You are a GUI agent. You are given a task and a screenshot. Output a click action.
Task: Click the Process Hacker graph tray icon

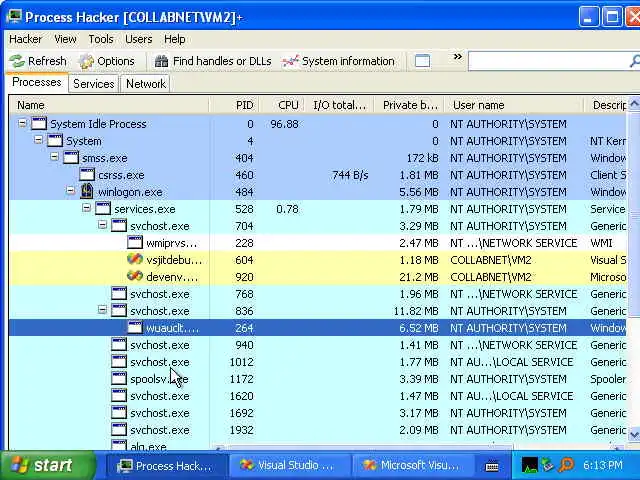pyautogui.click(x=529, y=465)
